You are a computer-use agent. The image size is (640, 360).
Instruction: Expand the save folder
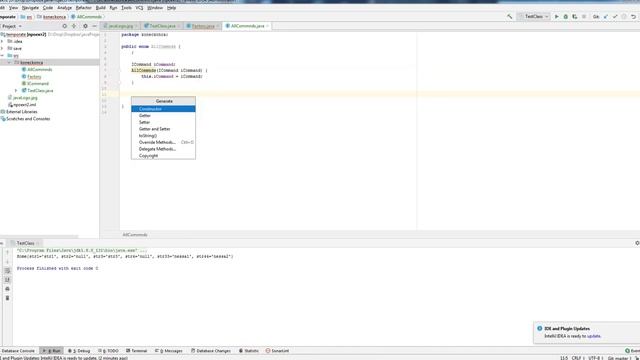2,48
